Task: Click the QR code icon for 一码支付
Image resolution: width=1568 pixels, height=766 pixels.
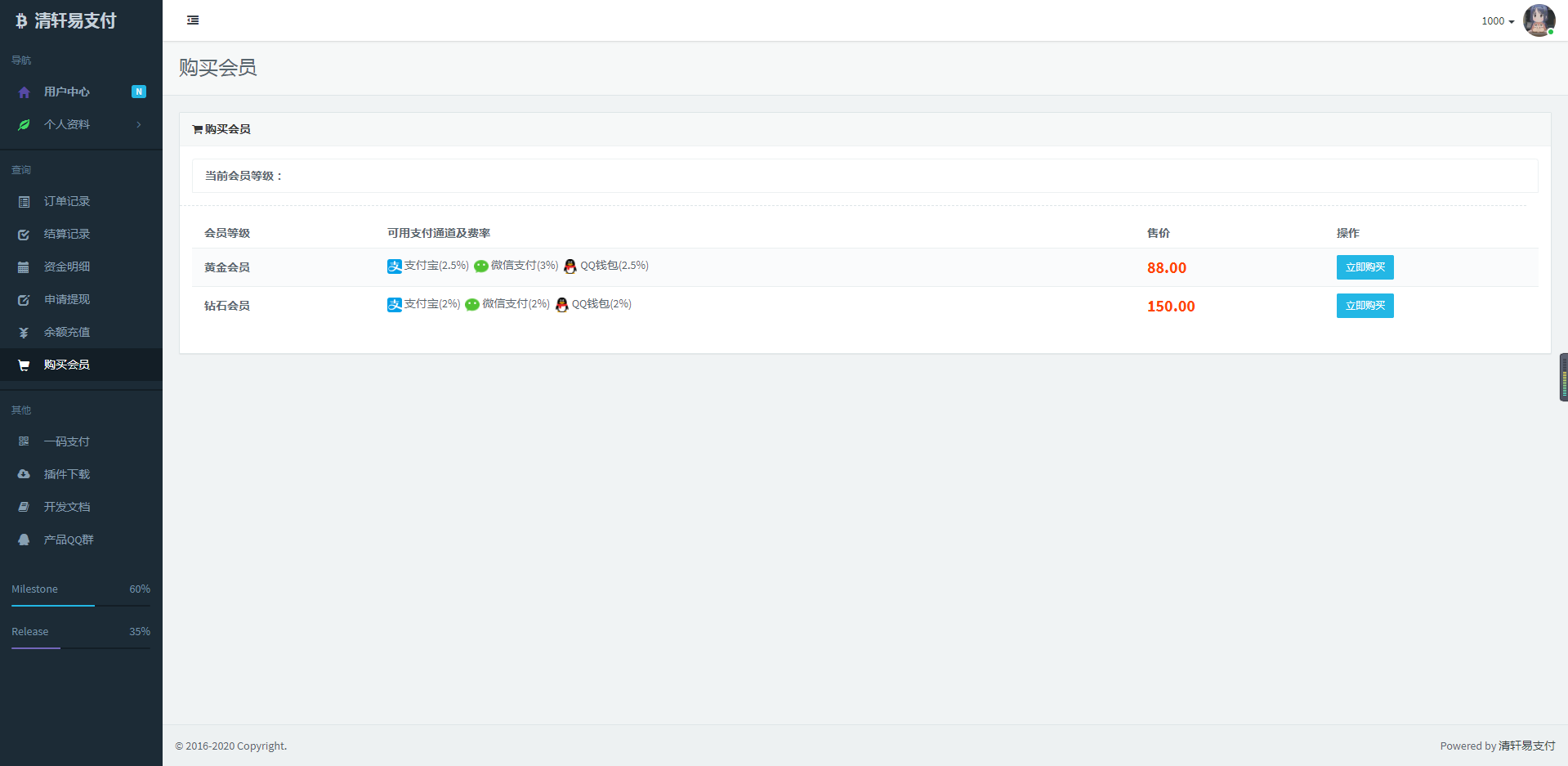Action: [x=24, y=441]
